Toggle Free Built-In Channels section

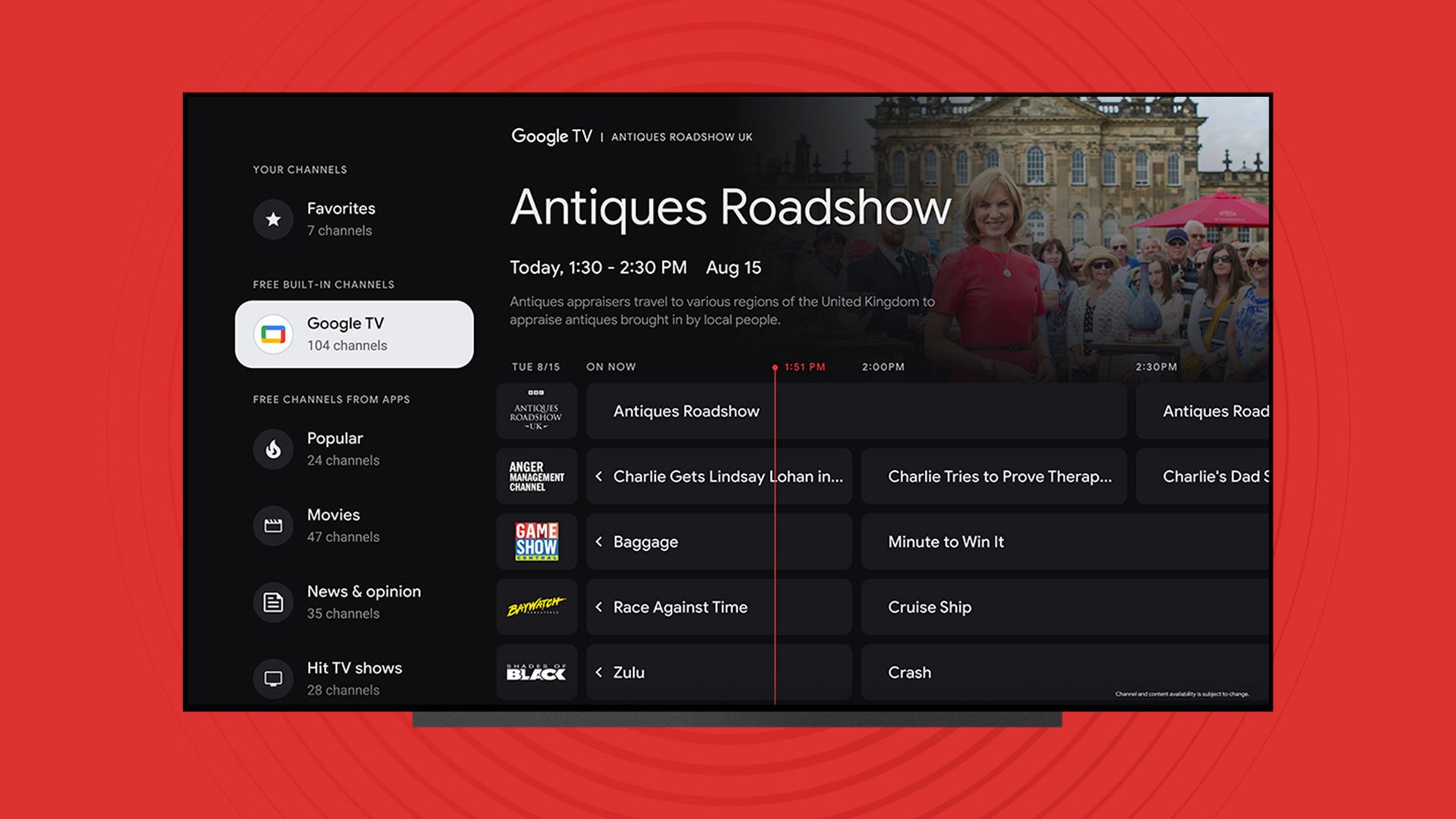click(x=323, y=283)
